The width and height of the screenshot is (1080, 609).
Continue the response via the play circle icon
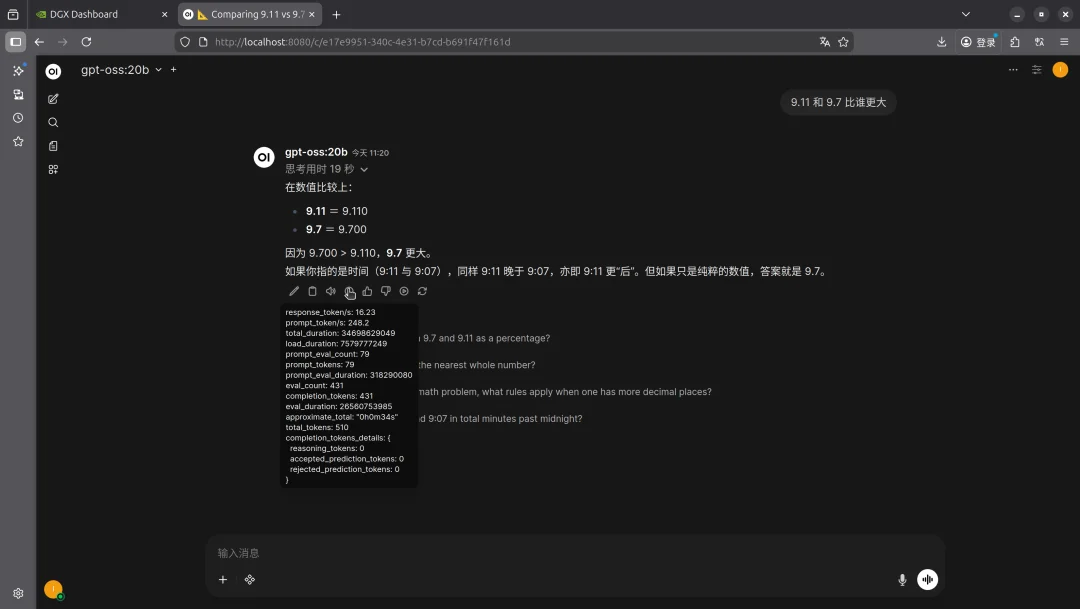coord(403,291)
